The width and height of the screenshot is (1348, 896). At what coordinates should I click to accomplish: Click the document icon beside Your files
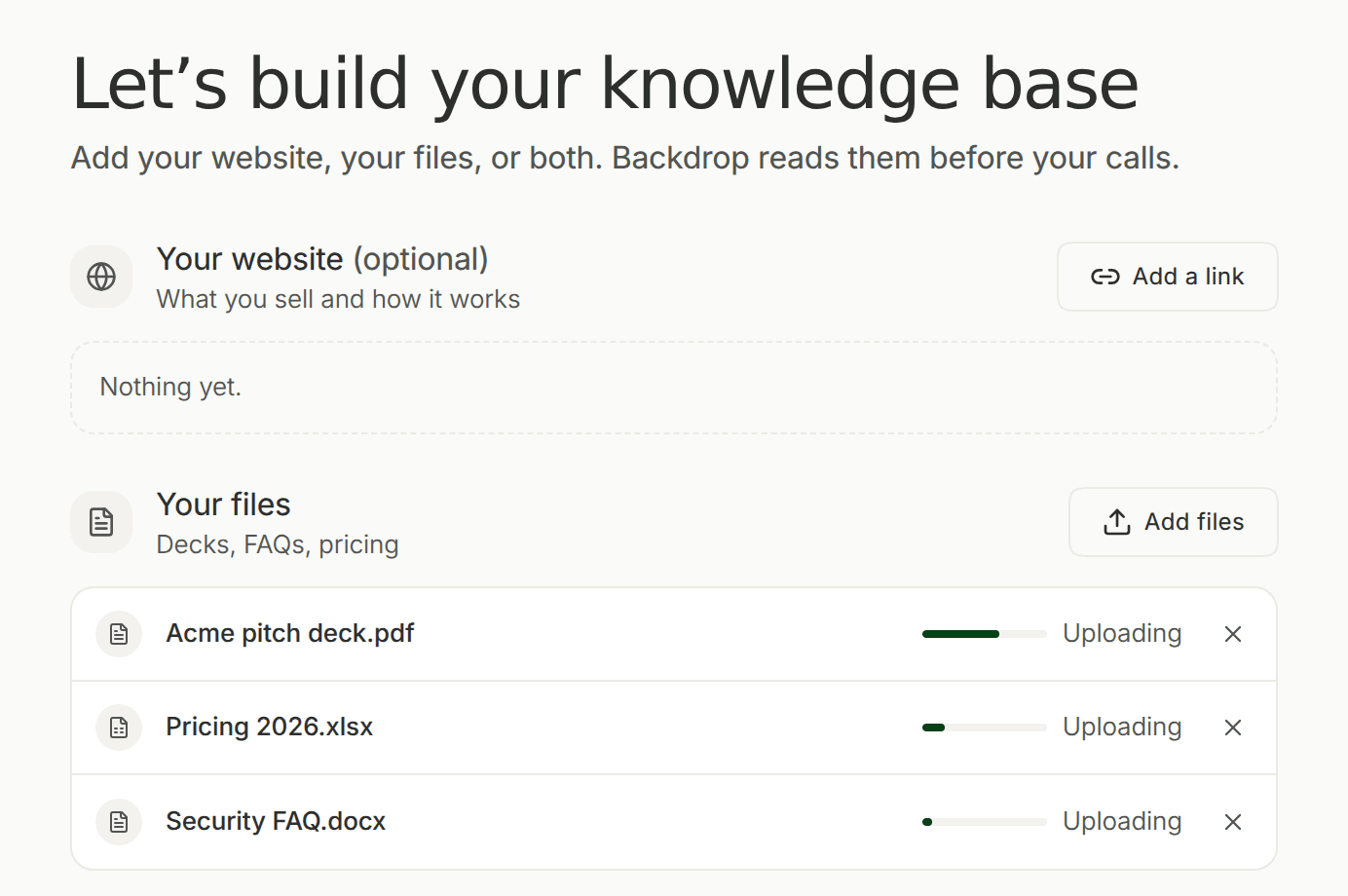(x=101, y=522)
